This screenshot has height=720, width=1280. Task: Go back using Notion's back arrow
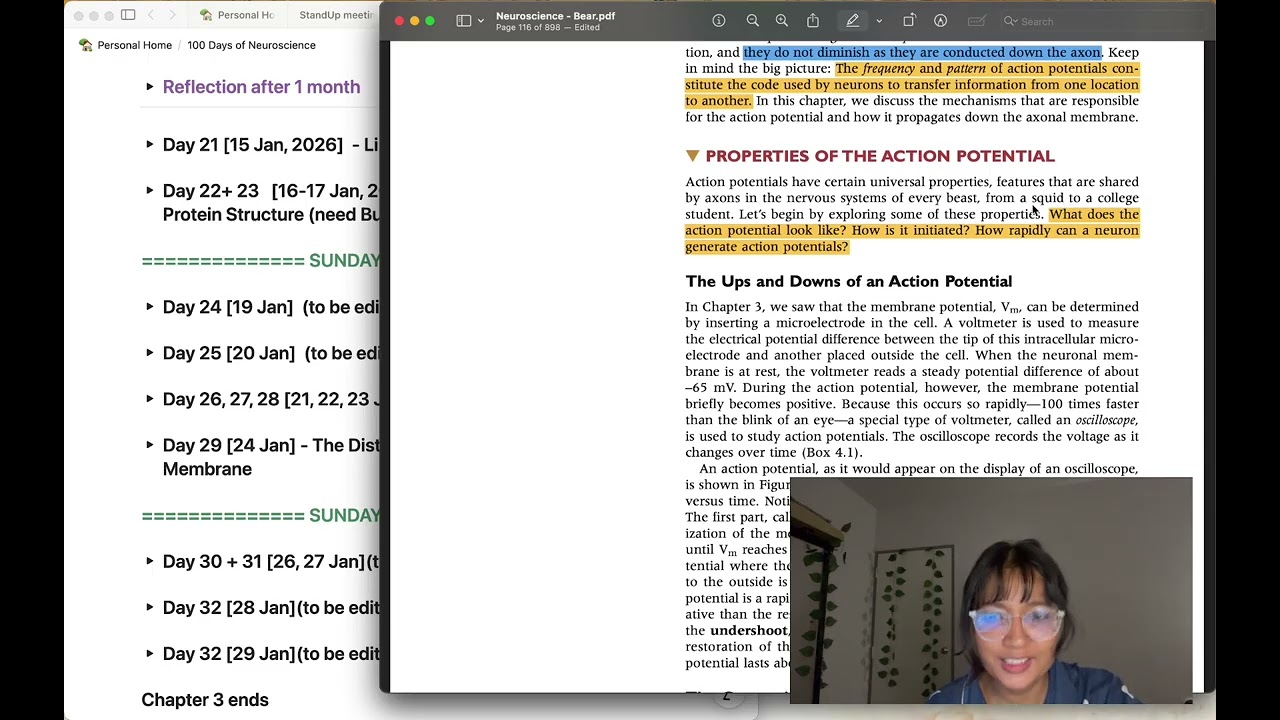point(151,15)
